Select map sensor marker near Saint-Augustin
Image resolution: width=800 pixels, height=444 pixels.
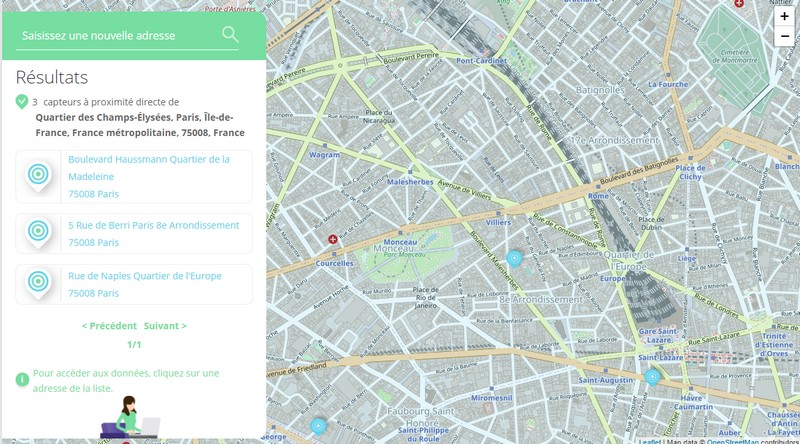(x=652, y=378)
